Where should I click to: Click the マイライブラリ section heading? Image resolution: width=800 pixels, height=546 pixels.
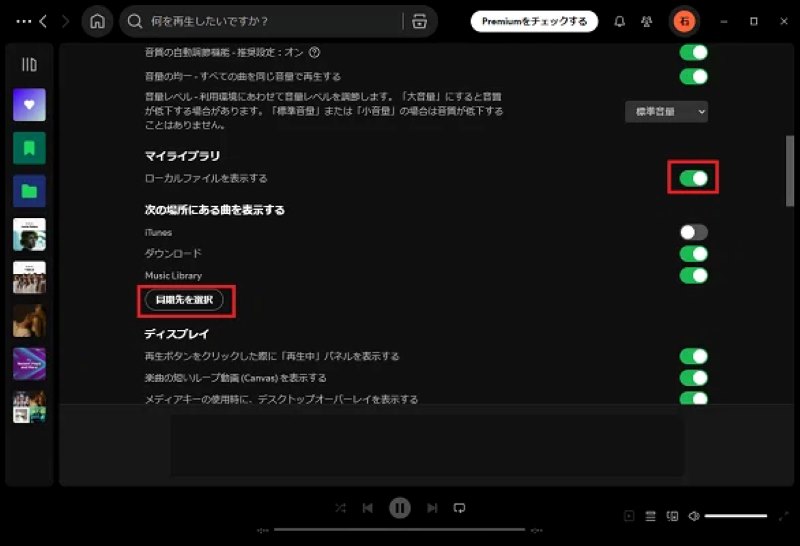click(182, 156)
